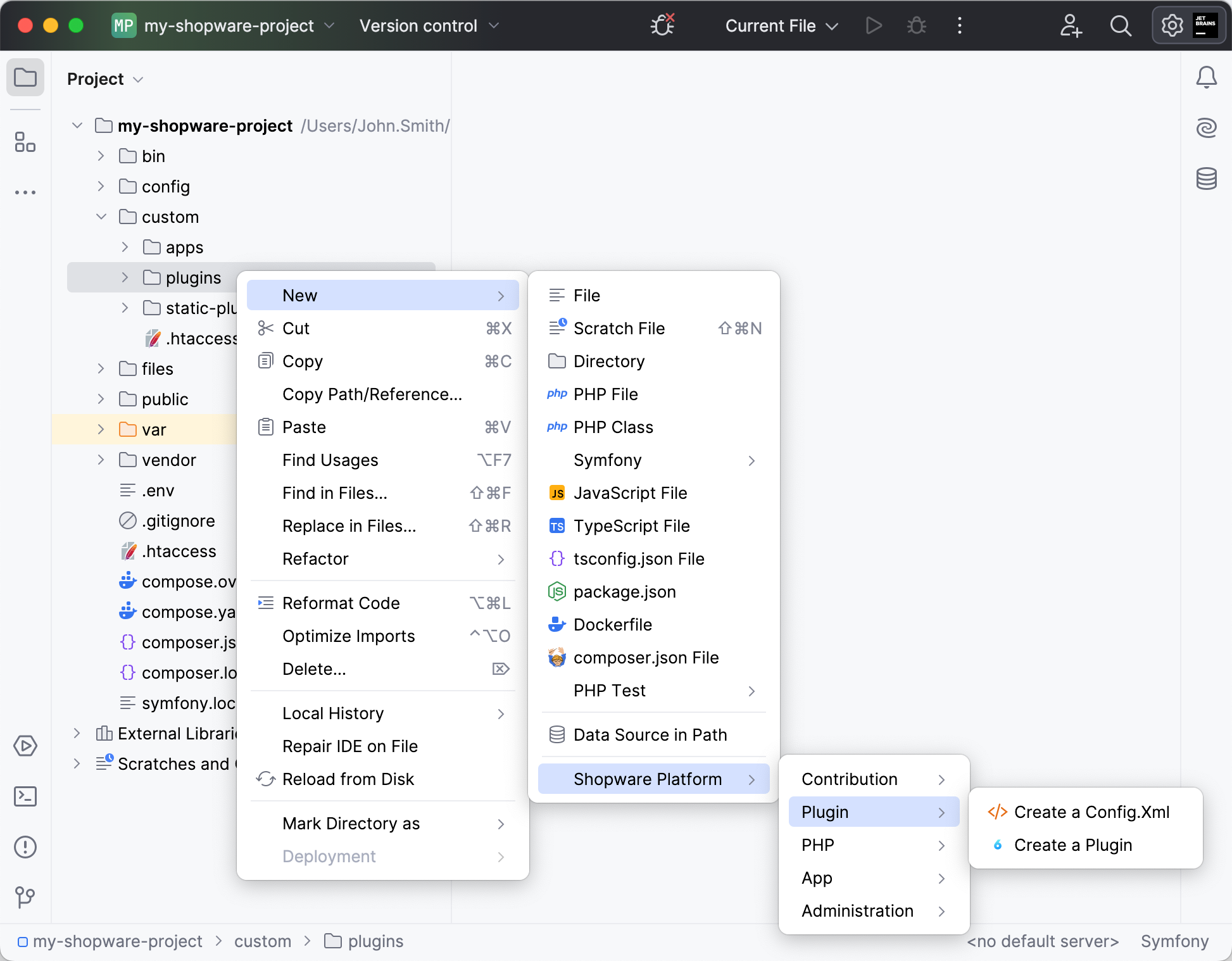
Task: Select the .gitignore file
Action: click(x=179, y=520)
